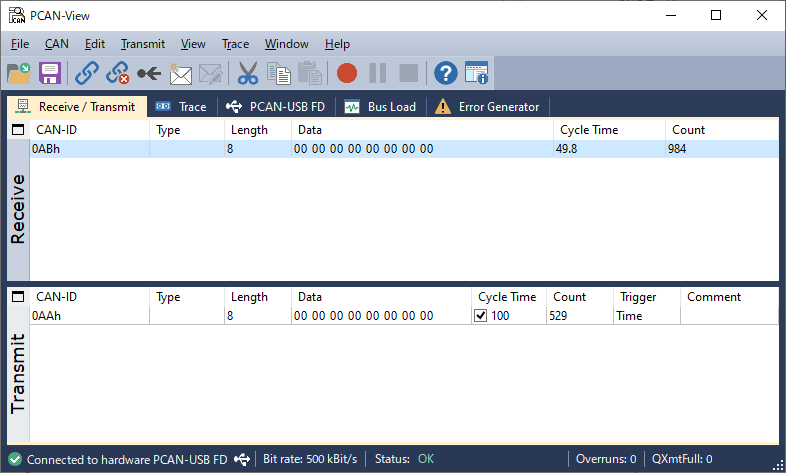Click the Transmit CAN-ID column header
The image size is (786, 473).
point(89,297)
